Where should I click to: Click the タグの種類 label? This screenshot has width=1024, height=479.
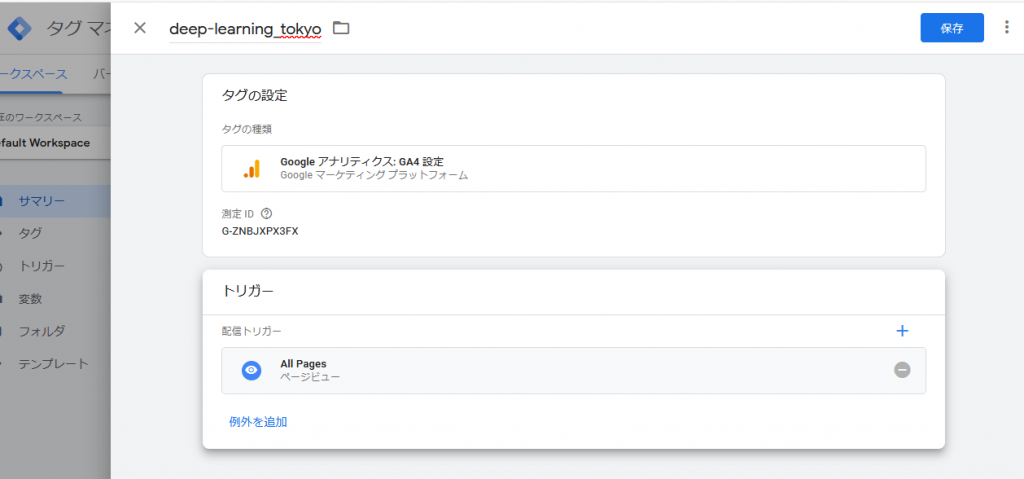[247, 129]
